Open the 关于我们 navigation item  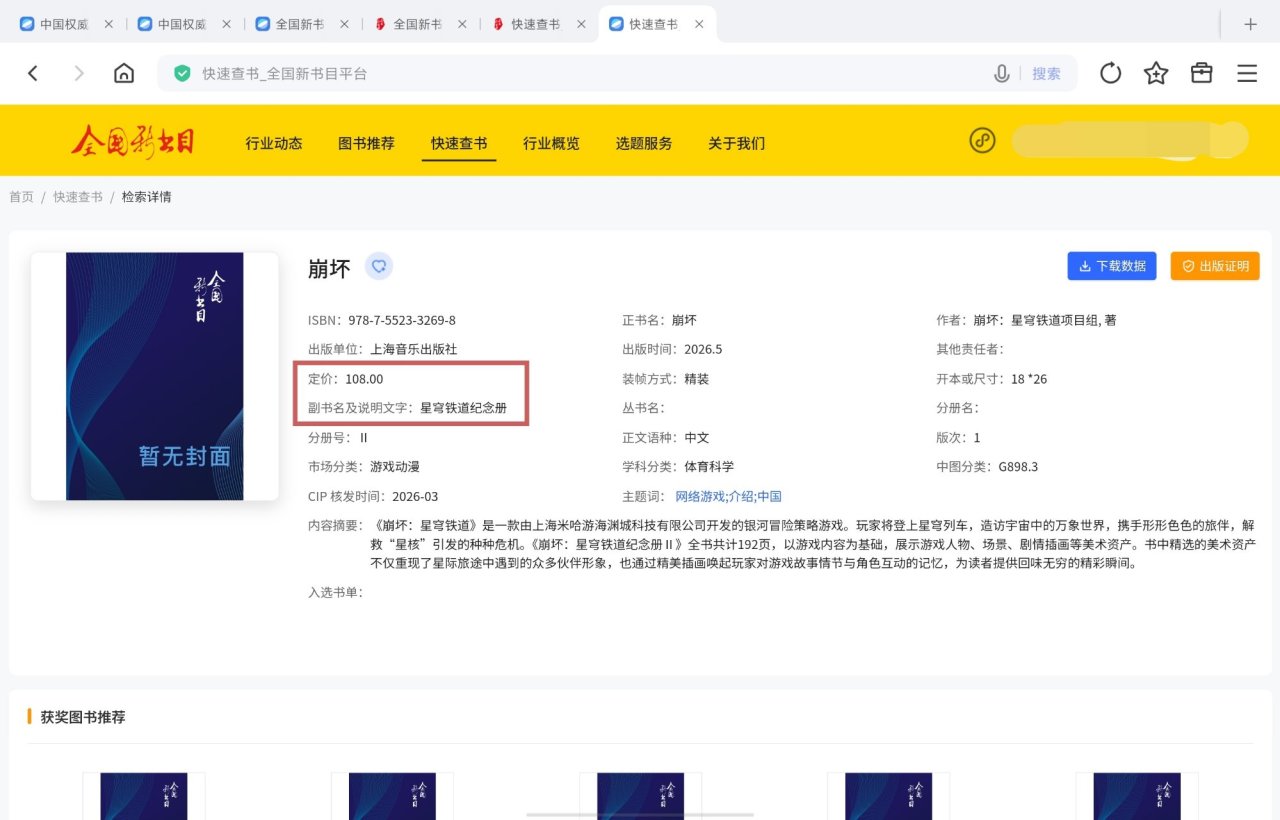(736, 143)
